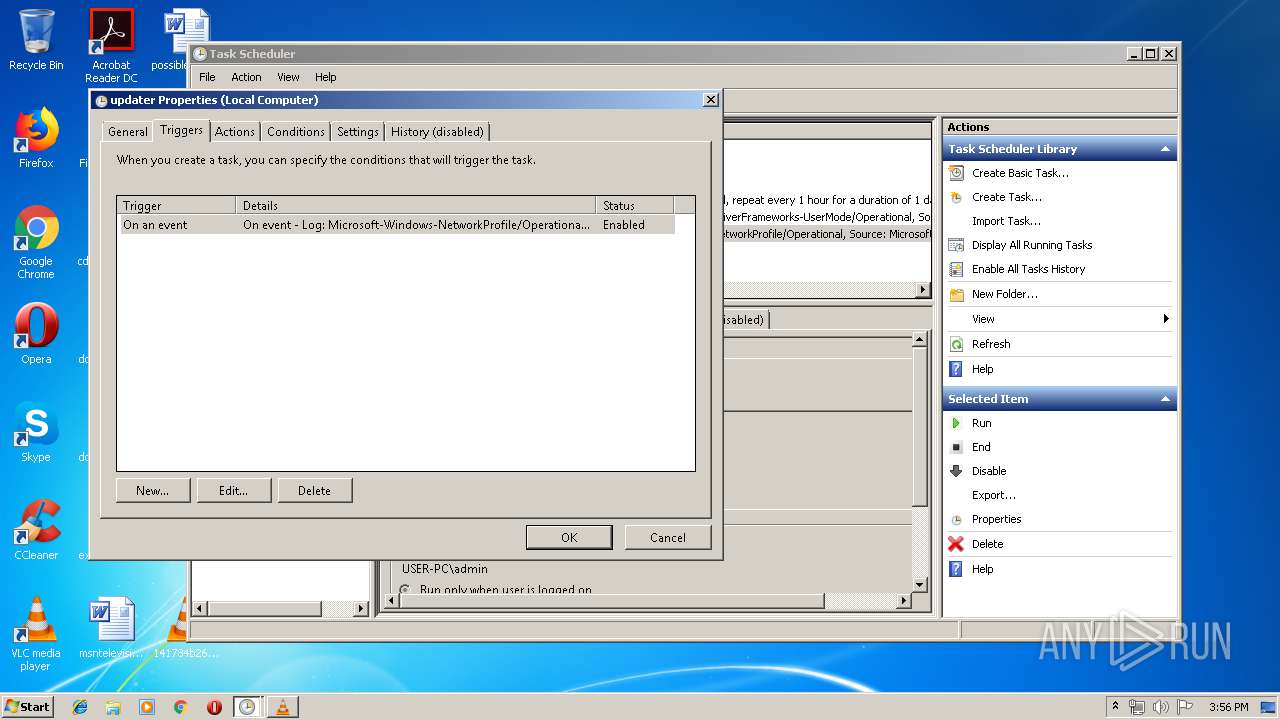
Task: Select Run only when user is logged on
Action: tap(405, 590)
